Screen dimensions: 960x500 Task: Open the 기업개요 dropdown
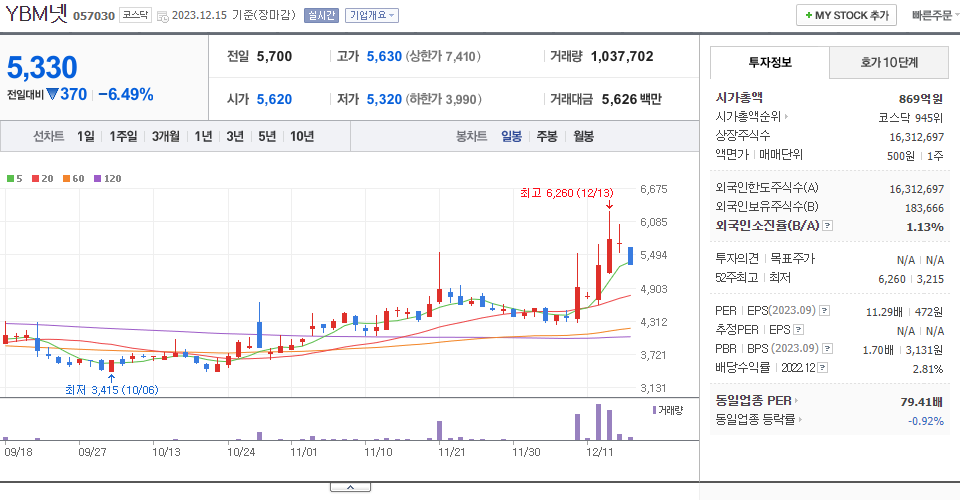point(372,15)
